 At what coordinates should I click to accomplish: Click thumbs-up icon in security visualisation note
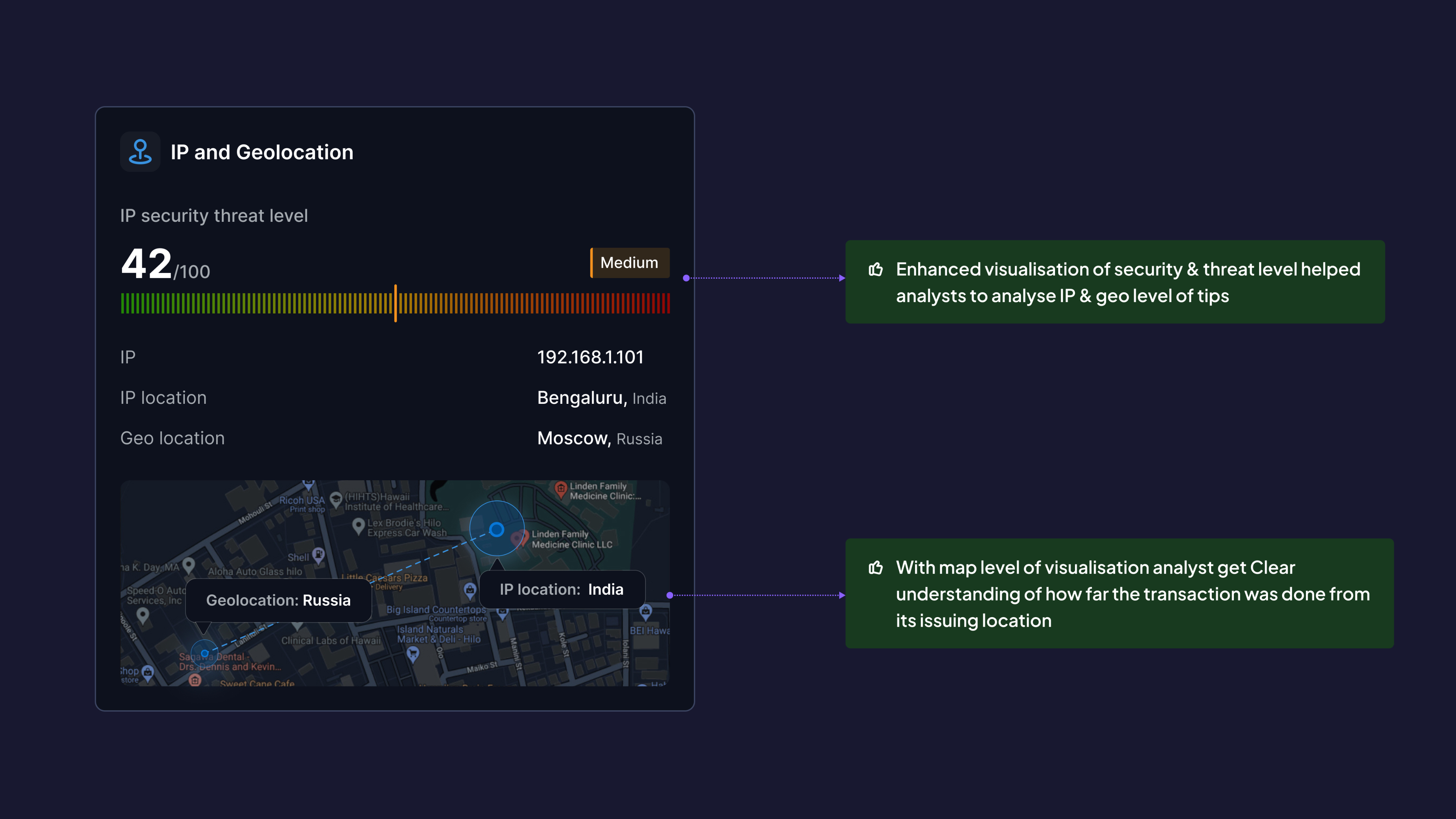click(x=876, y=269)
